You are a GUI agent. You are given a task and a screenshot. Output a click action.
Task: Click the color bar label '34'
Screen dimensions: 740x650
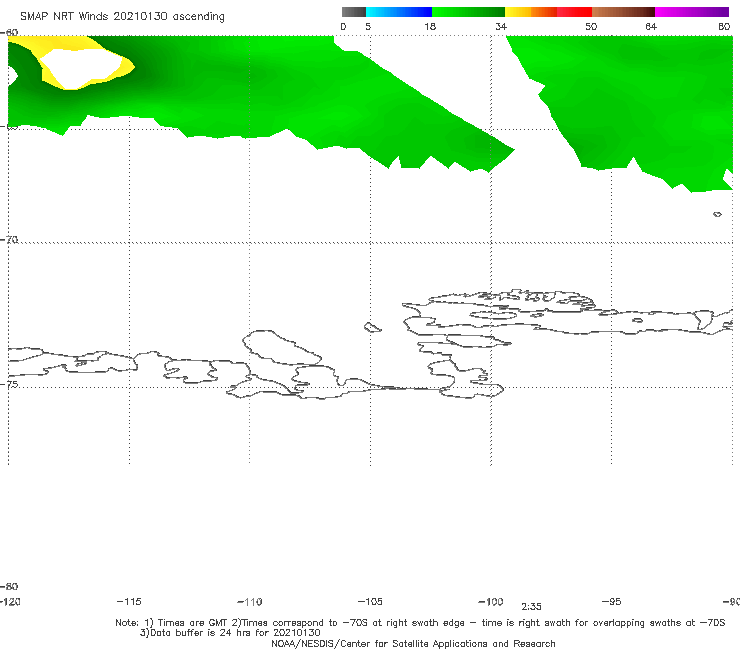click(x=501, y=27)
